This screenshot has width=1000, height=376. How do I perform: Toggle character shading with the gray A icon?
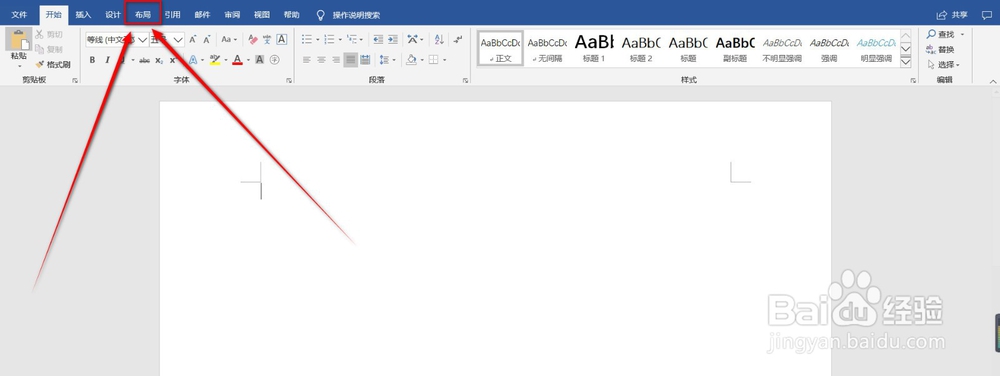(260, 60)
